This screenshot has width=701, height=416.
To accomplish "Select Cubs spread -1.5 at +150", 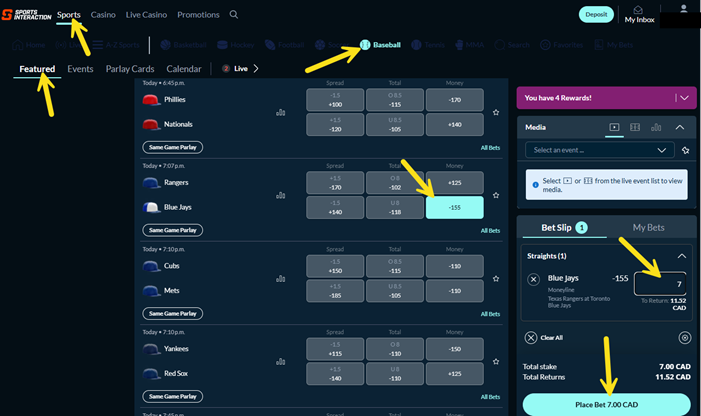I will 335,266.
